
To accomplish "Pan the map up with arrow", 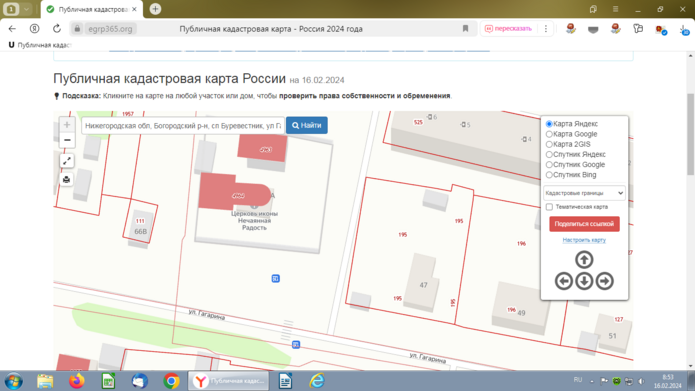I will click(584, 260).
